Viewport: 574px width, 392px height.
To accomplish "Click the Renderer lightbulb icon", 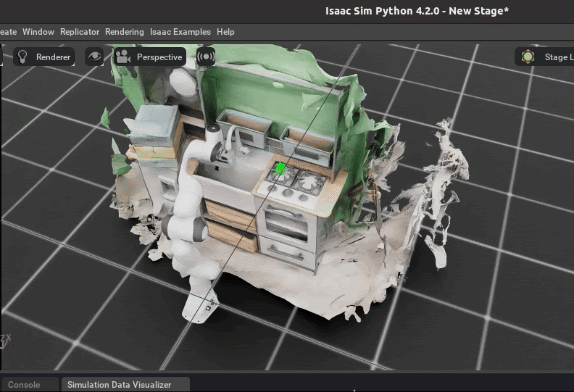I will pyautogui.click(x=23, y=57).
